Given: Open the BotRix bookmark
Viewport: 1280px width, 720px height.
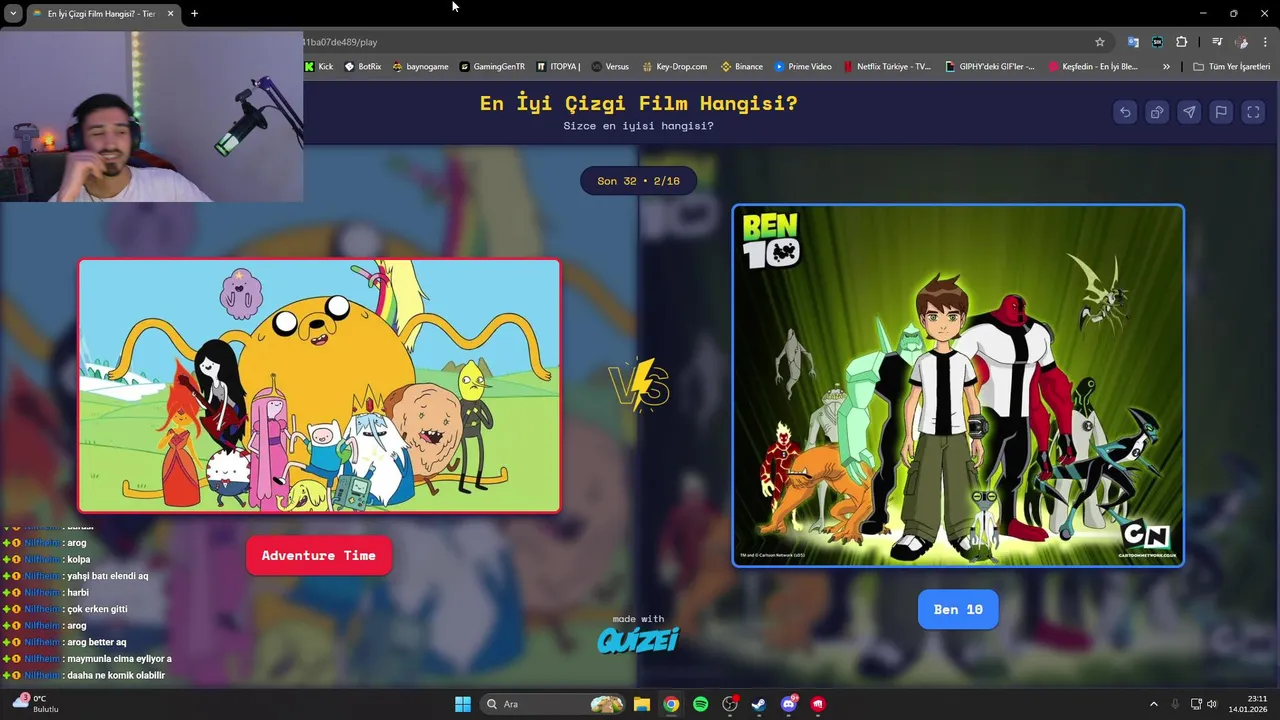Looking at the screenshot, I should [363, 67].
